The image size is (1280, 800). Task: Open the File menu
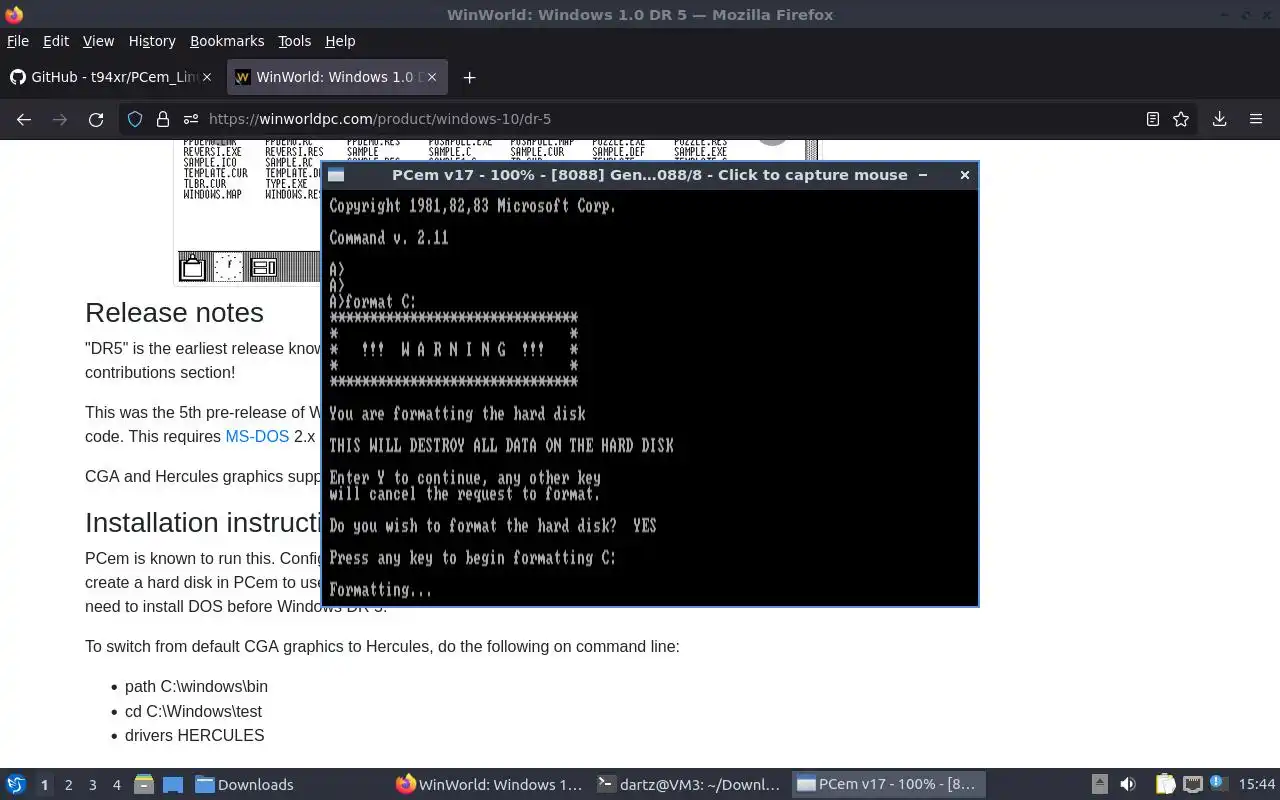18,41
